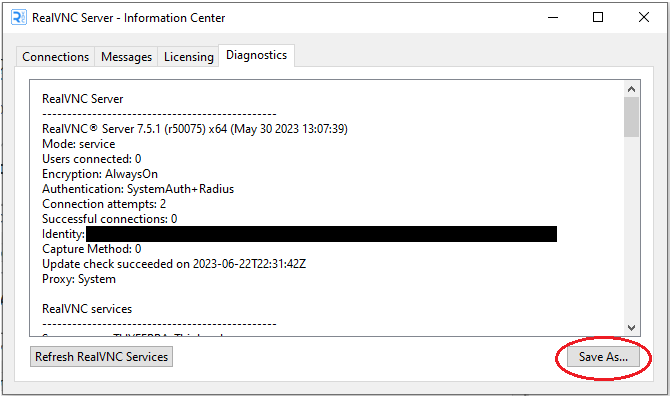Select the Diagnostics tab
Screen dimensions: 671x397
pos(256,55)
